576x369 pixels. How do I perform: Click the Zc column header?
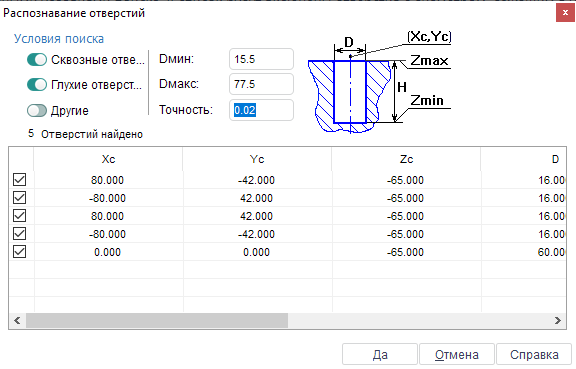406,159
